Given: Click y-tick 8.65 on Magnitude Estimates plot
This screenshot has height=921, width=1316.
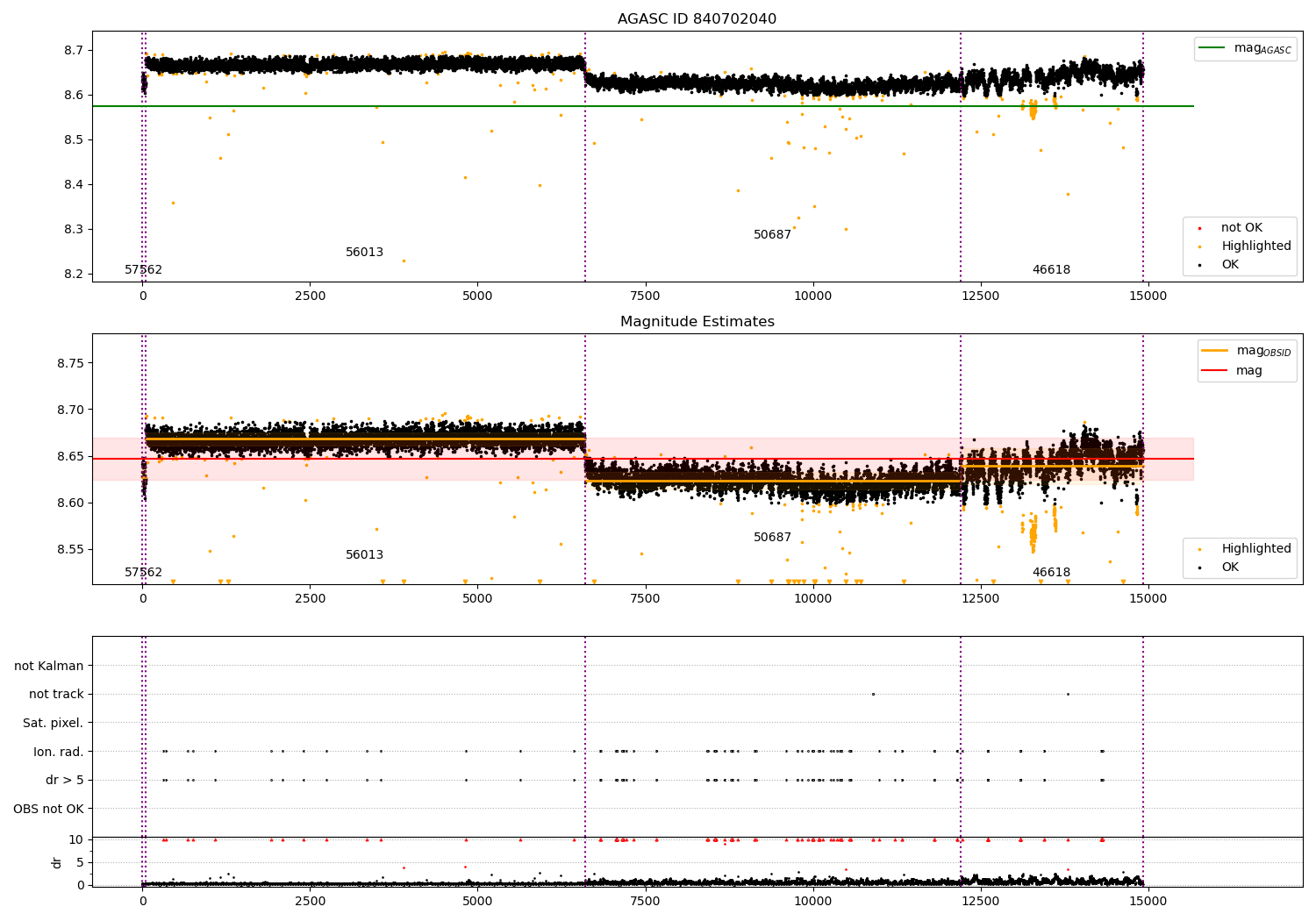Looking at the screenshot, I should [x=70, y=456].
